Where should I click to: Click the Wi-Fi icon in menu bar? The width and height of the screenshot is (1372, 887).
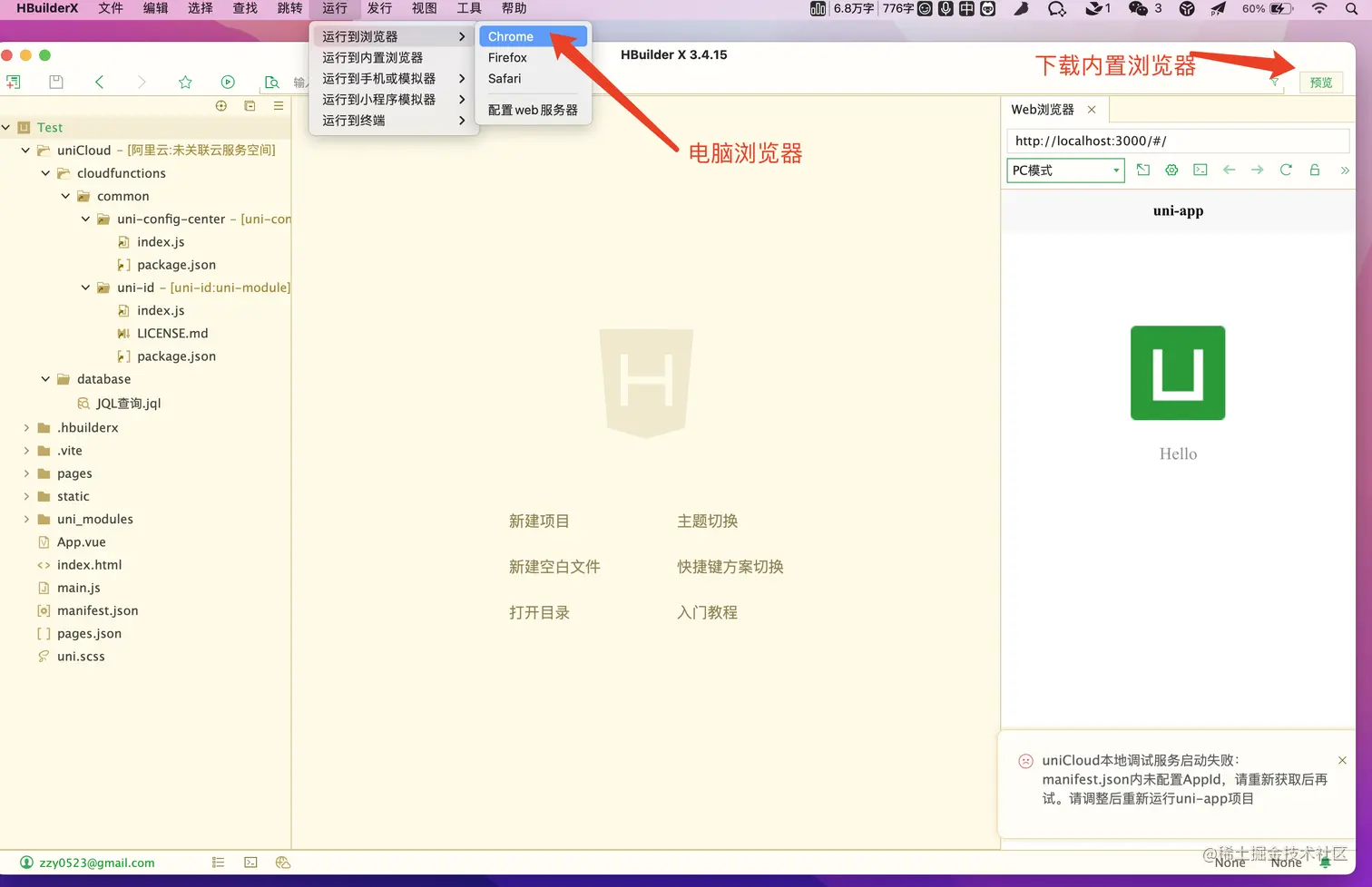pyautogui.click(x=1319, y=8)
